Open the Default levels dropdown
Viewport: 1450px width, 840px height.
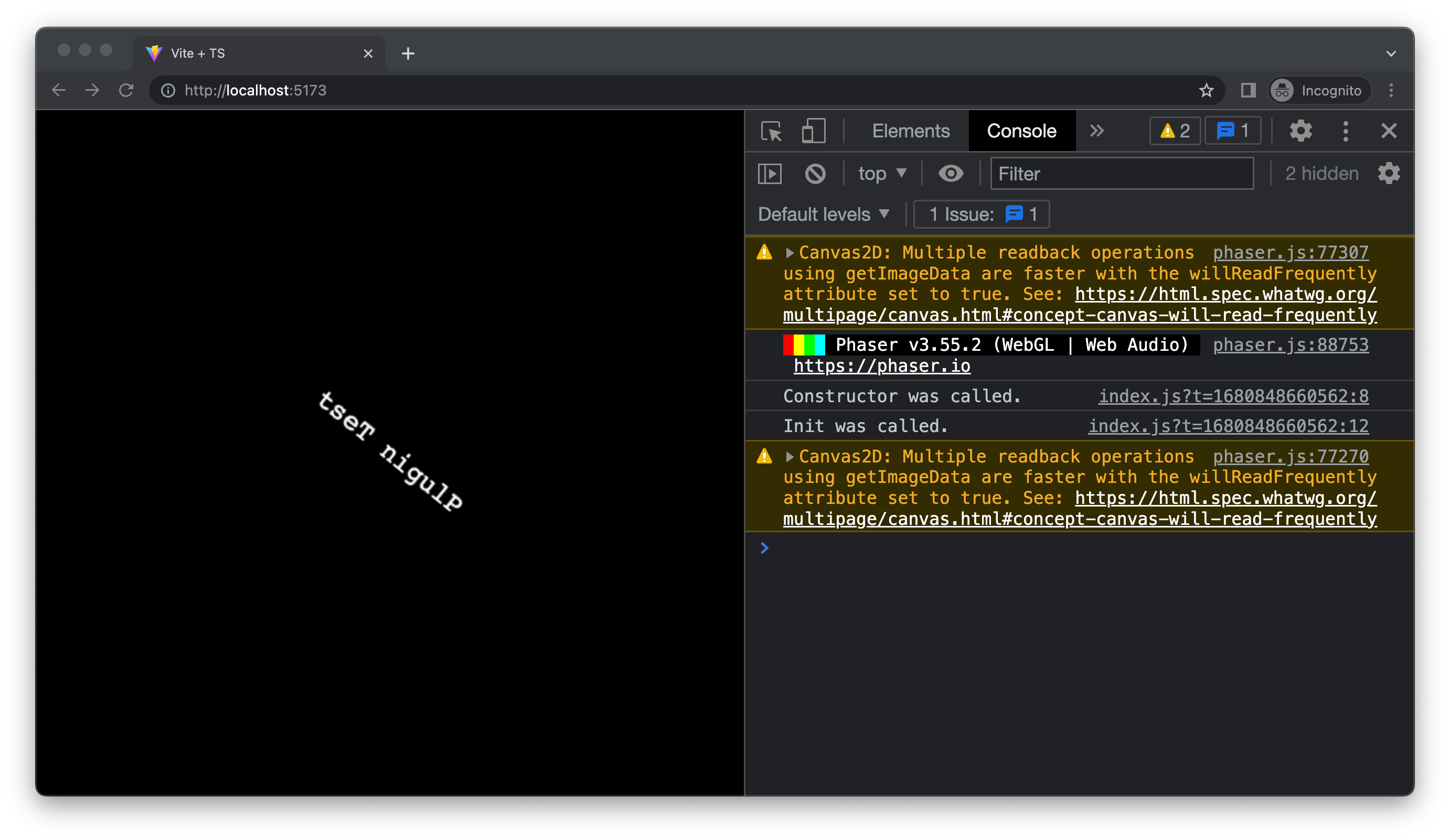coord(824,214)
